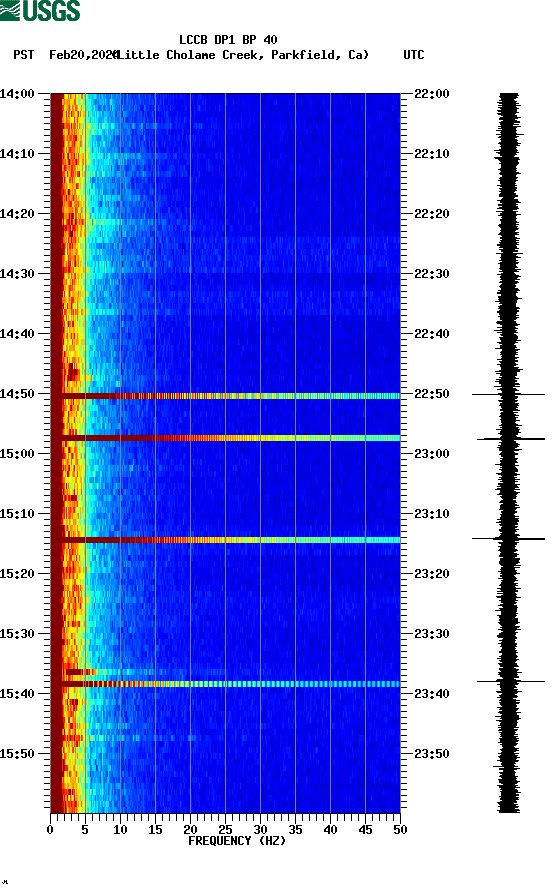Click the 'Feb20,2020' date text
This screenshot has height=893, width=552.
tap(83, 55)
